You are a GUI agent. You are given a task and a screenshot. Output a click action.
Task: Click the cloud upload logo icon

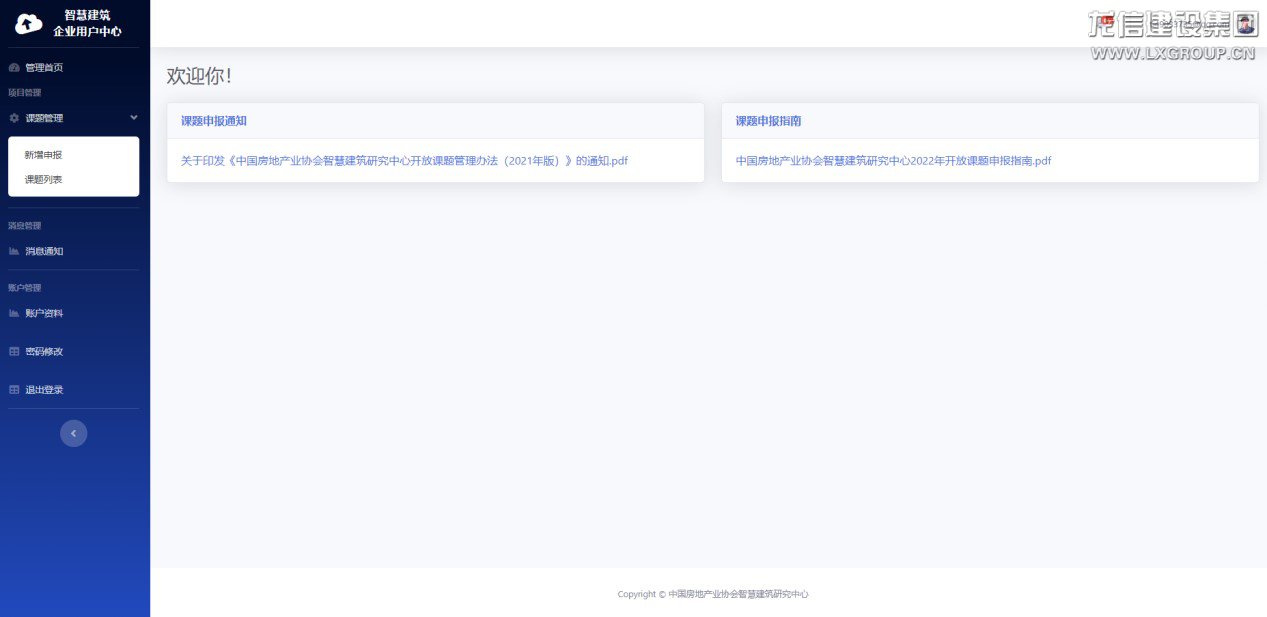[x=29, y=23]
